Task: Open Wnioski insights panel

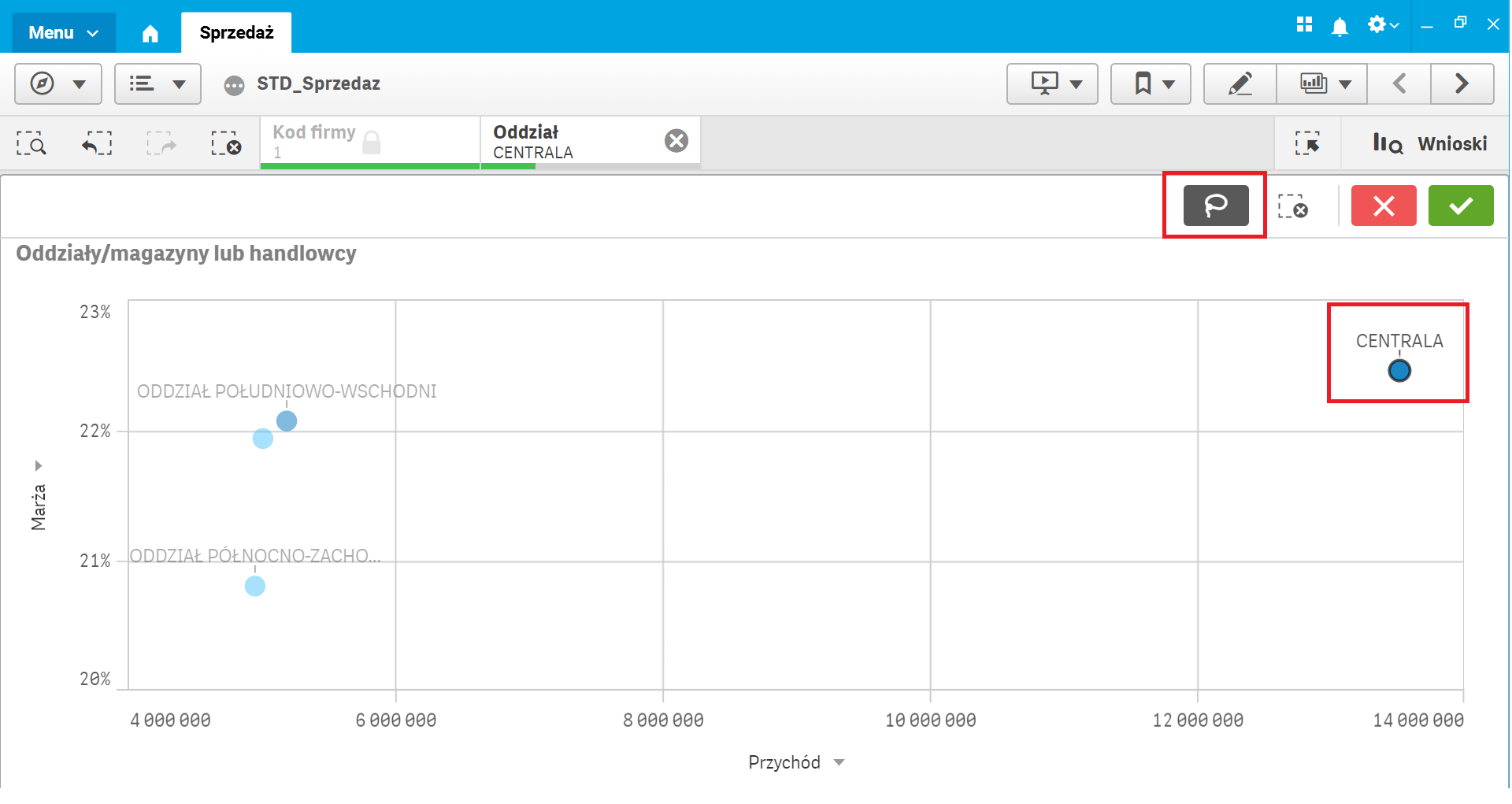Action: tap(1429, 143)
